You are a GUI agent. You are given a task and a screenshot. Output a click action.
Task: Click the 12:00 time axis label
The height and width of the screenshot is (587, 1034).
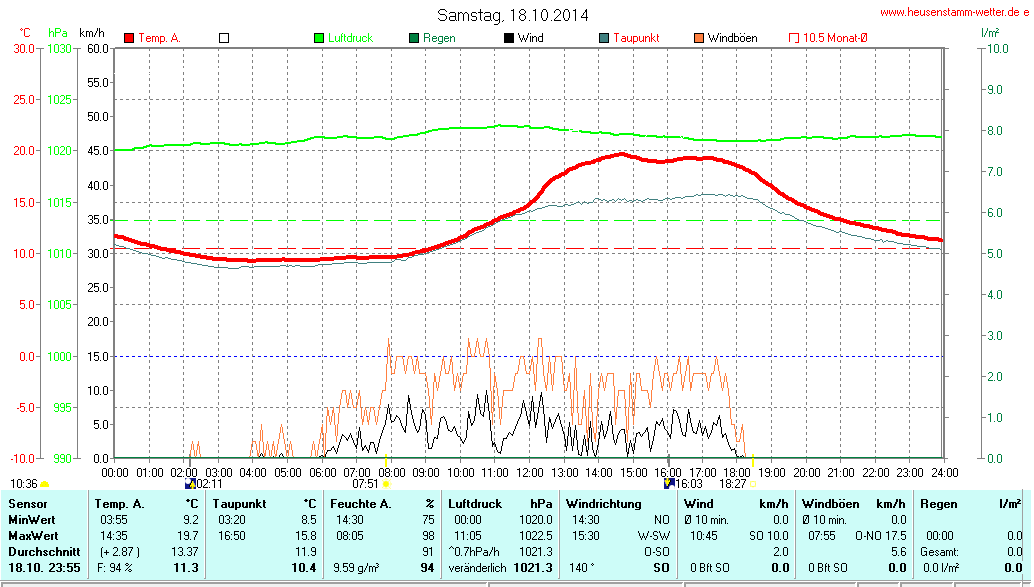pyautogui.click(x=530, y=473)
